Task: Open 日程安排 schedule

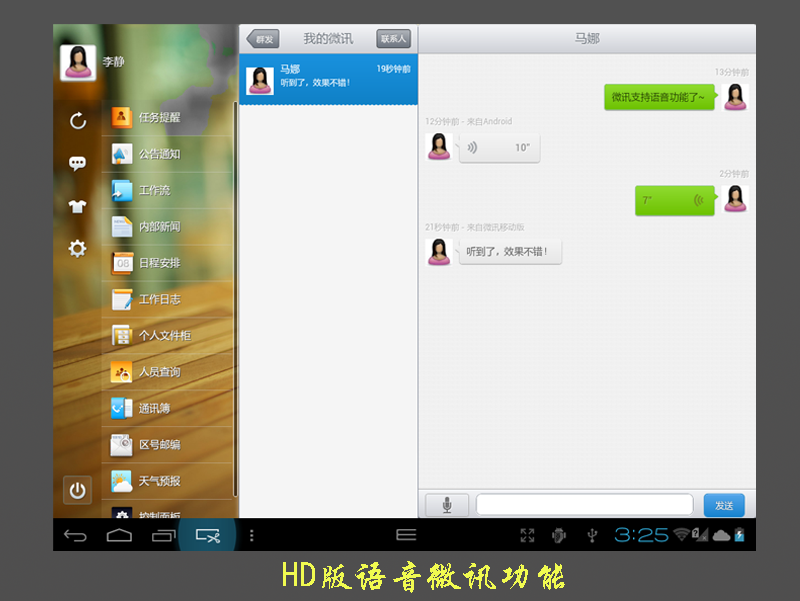Action: (x=167, y=263)
